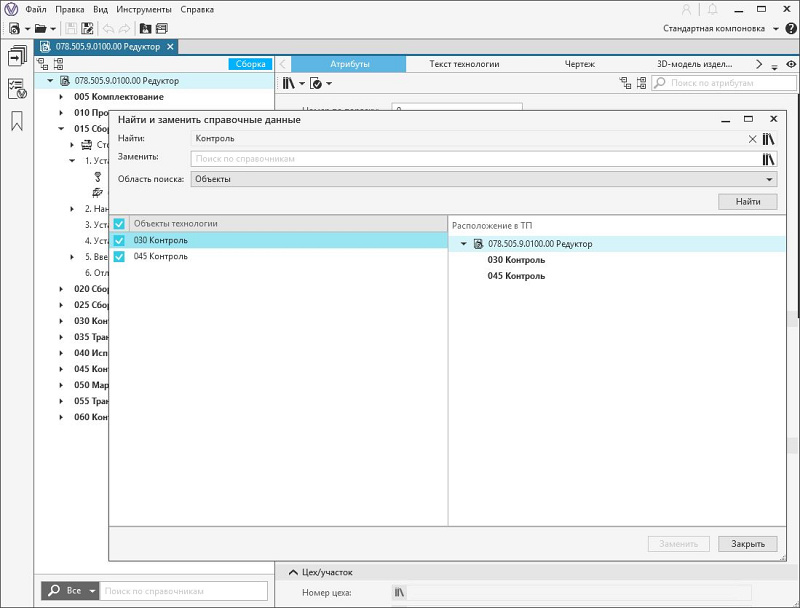
Task: Open reference catalog icon next to Заменить field
Action: (x=769, y=159)
